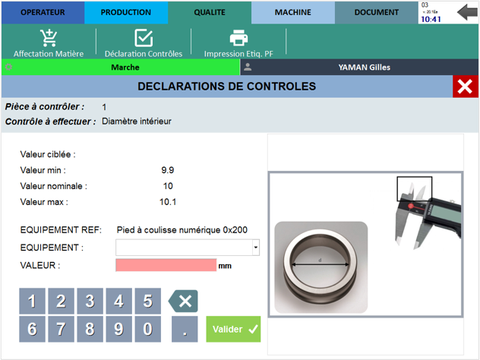The height and width of the screenshot is (360, 480).
Task: Open the DOCUMENT tab
Action: (377, 12)
